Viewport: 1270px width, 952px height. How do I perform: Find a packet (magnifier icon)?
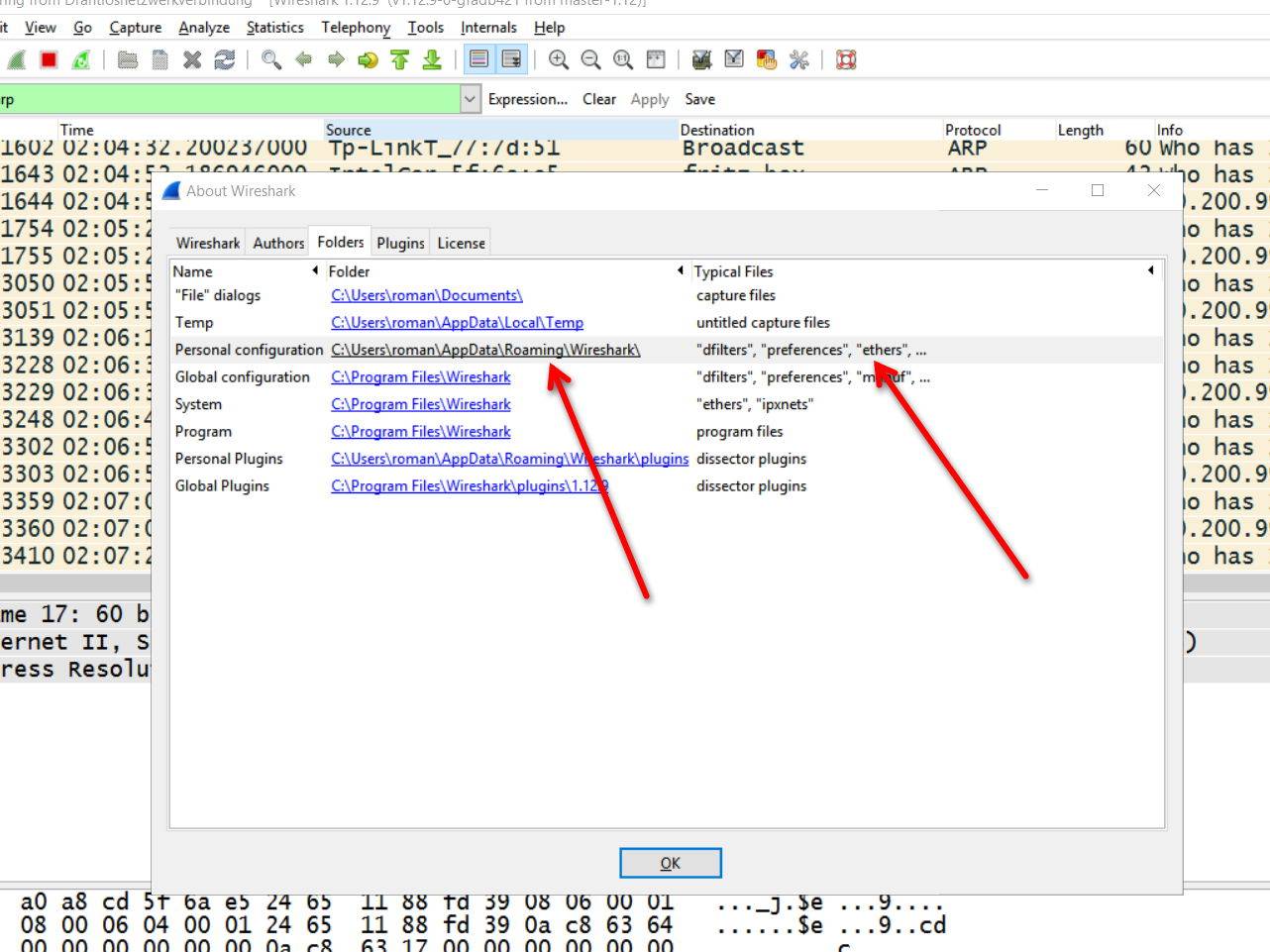pos(271,60)
